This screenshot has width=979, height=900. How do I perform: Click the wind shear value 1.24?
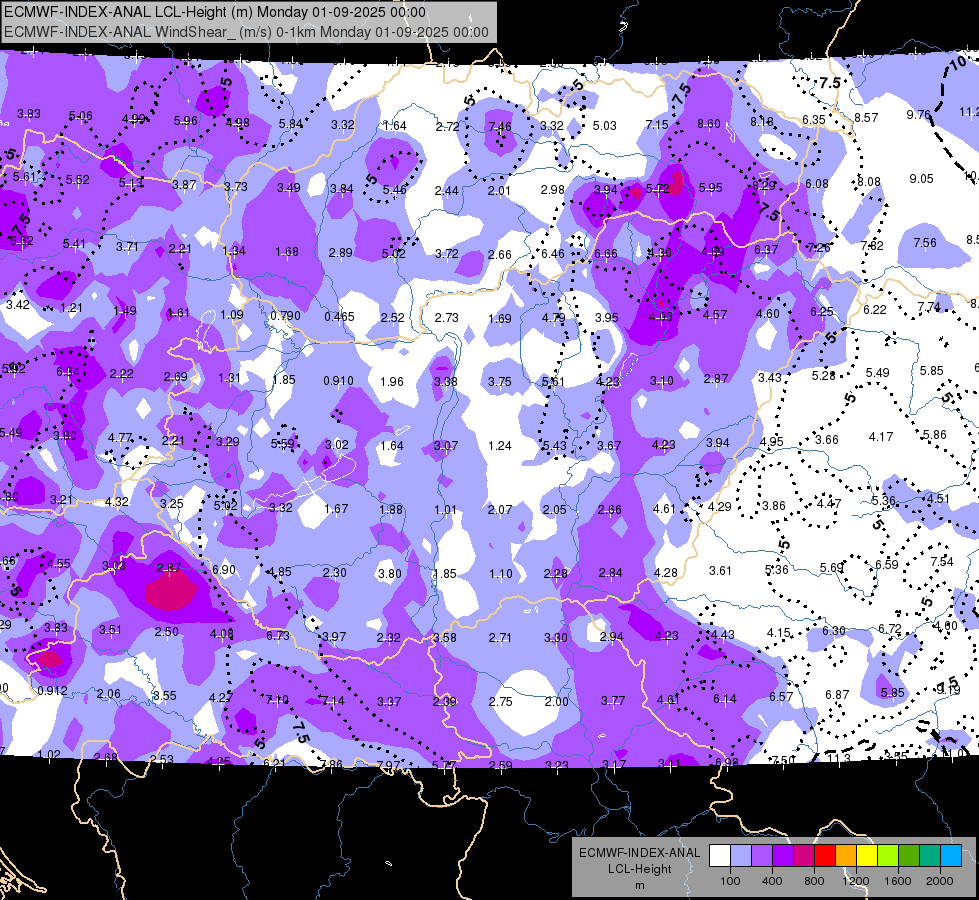click(x=499, y=445)
